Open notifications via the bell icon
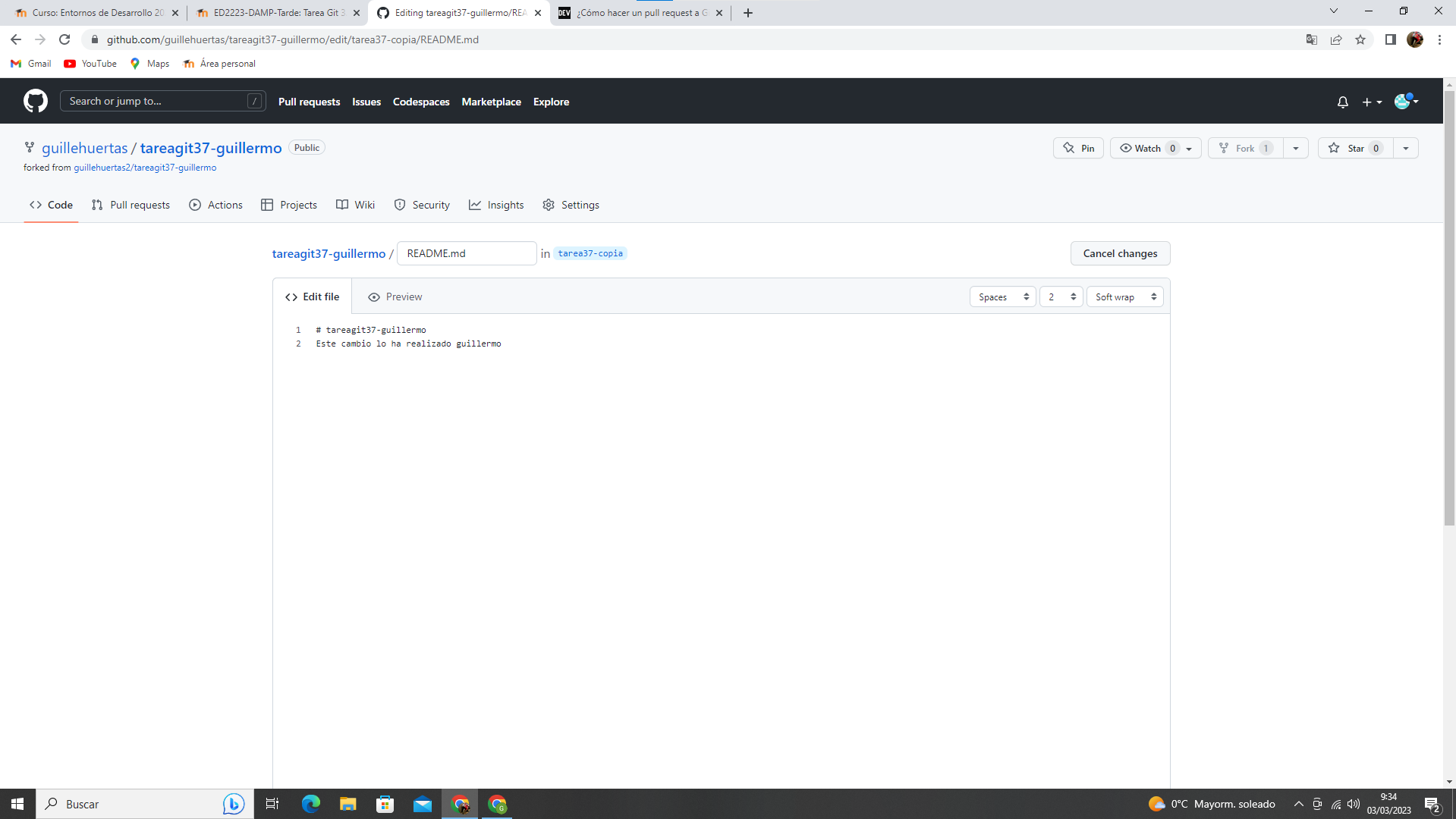This screenshot has width=1456, height=819. (x=1341, y=101)
